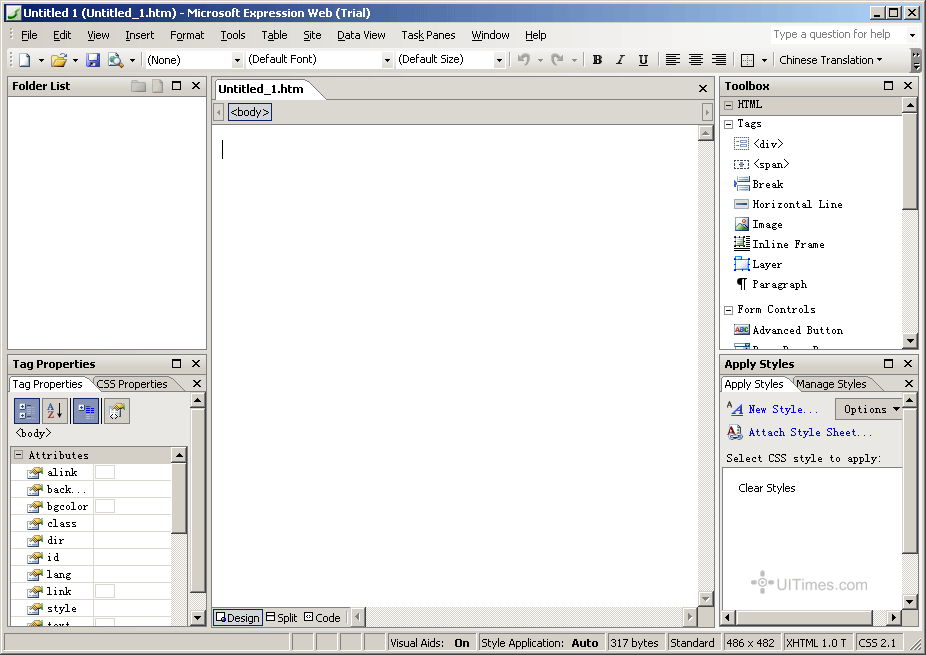Collapse the HTML section in Toolbox
The height and width of the screenshot is (655, 926).
(729, 105)
